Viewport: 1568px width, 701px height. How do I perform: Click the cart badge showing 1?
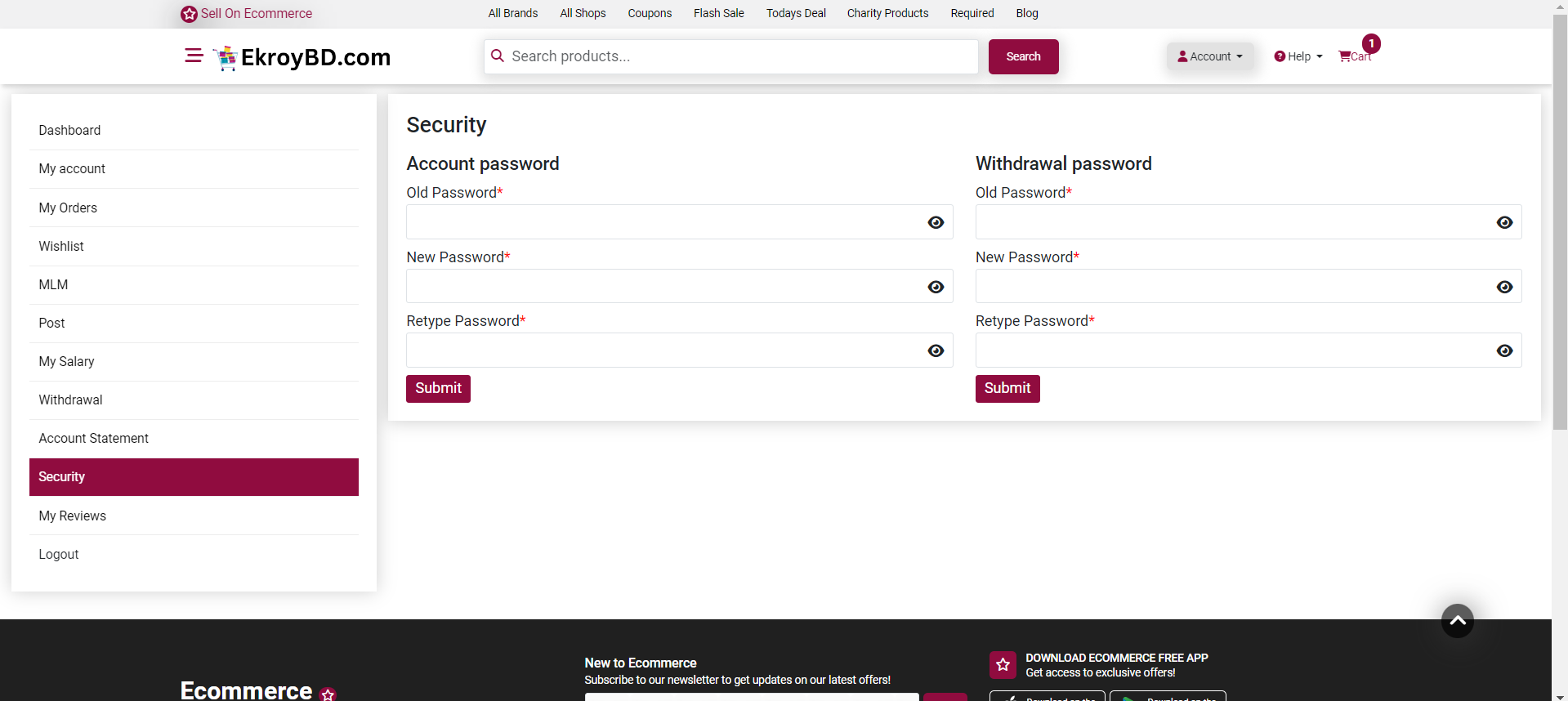click(1371, 43)
